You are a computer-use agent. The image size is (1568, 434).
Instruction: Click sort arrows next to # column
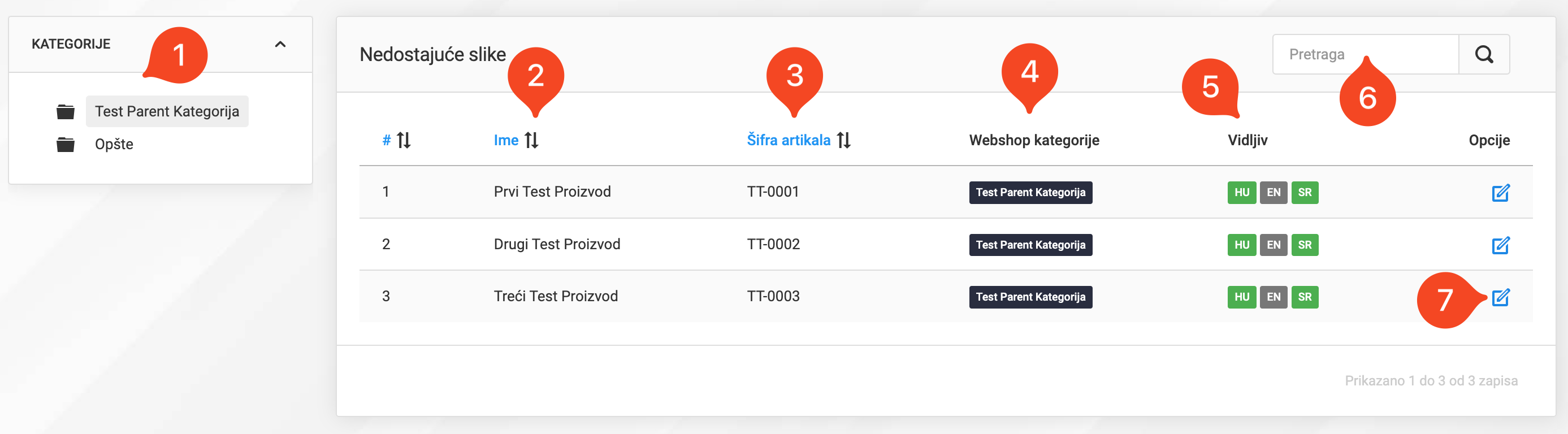tap(404, 141)
